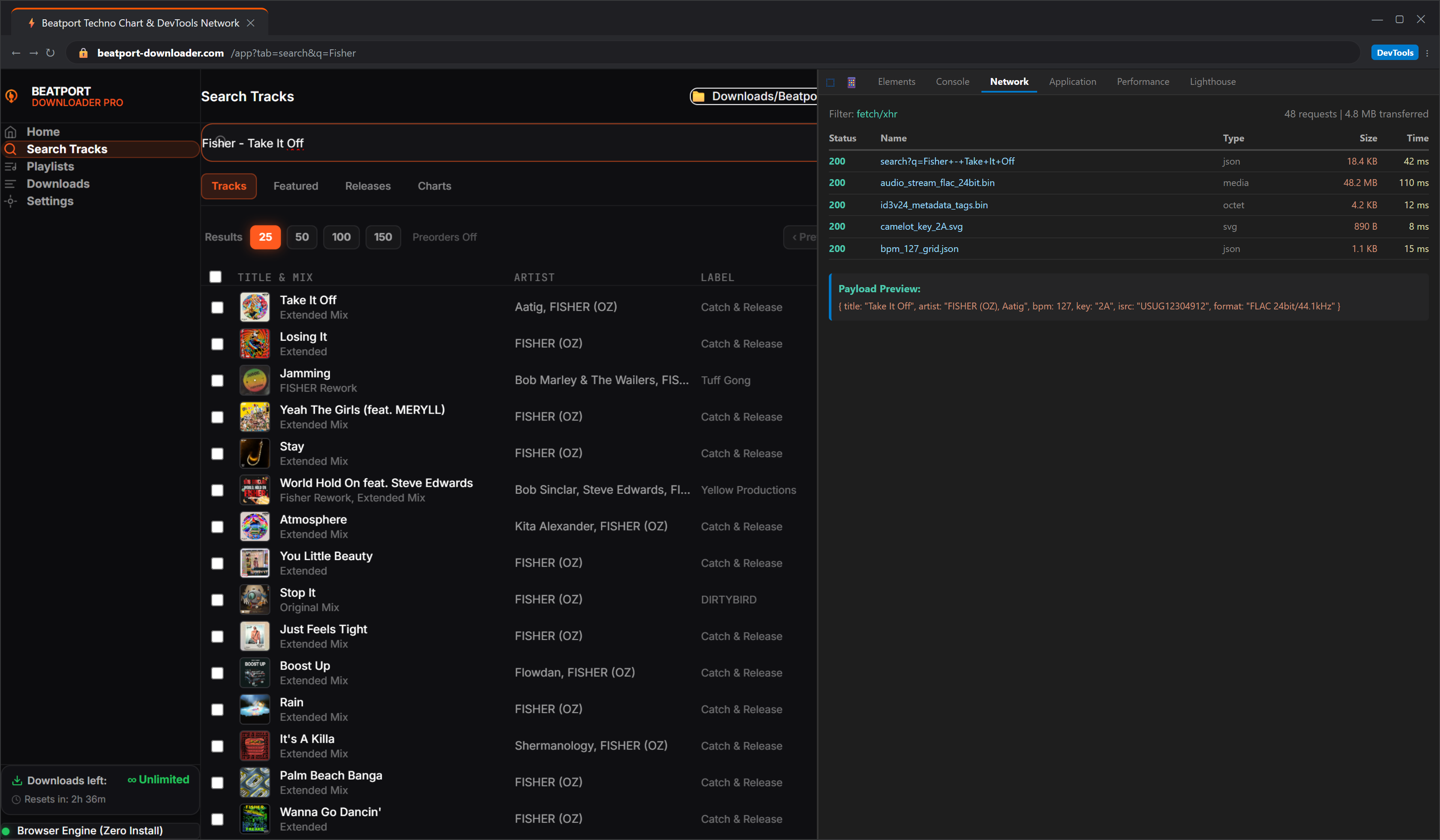Open the DevTools Application tab
Image resolution: width=1440 pixels, height=840 pixels.
coord(1072,82)
